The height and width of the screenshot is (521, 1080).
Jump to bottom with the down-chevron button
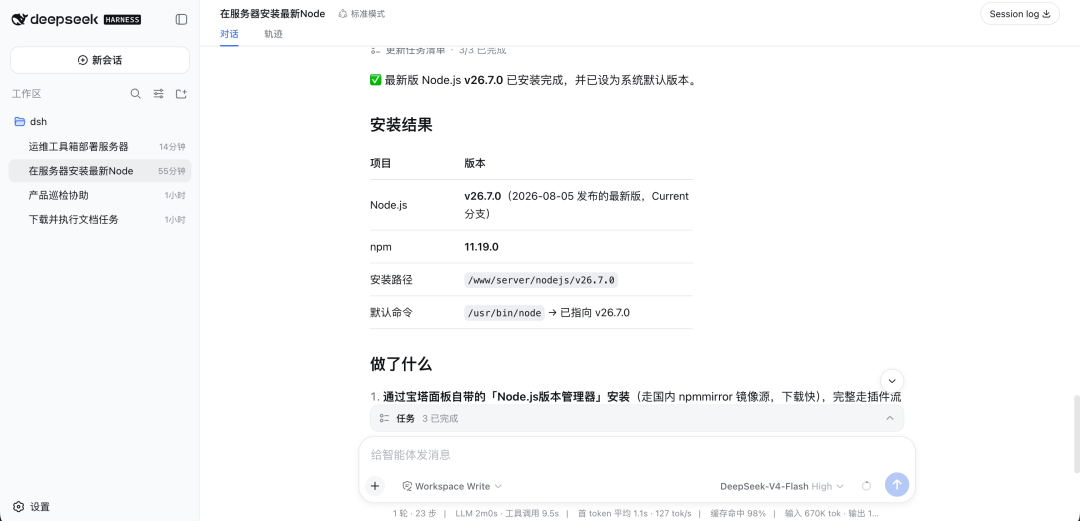(892, 380)
